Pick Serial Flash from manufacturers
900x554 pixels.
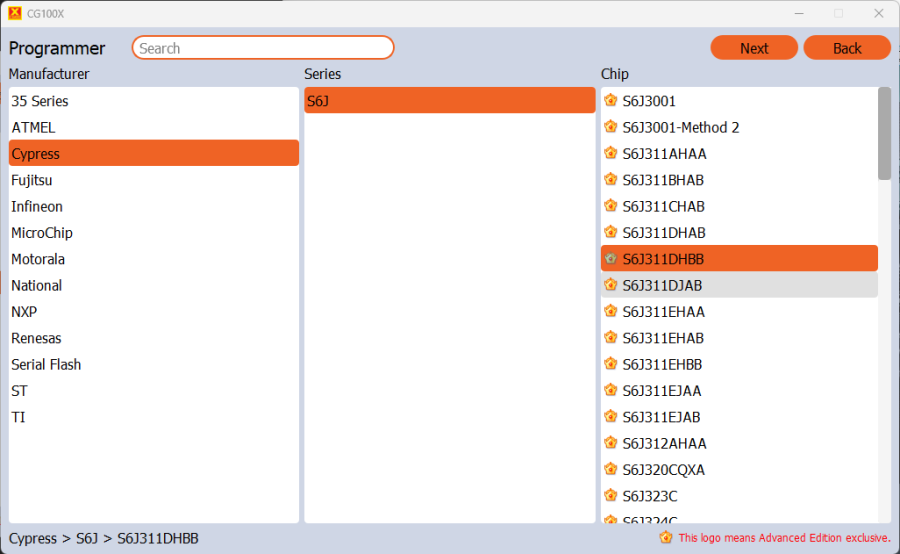pos(46,365)
